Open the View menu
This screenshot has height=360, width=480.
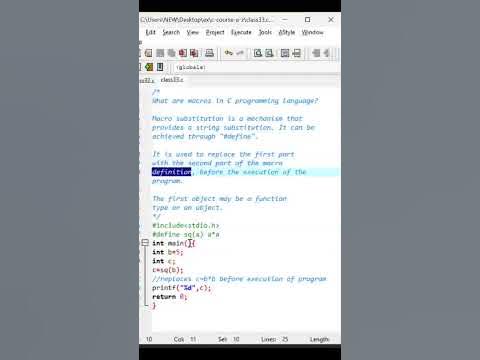pos(192,32)
